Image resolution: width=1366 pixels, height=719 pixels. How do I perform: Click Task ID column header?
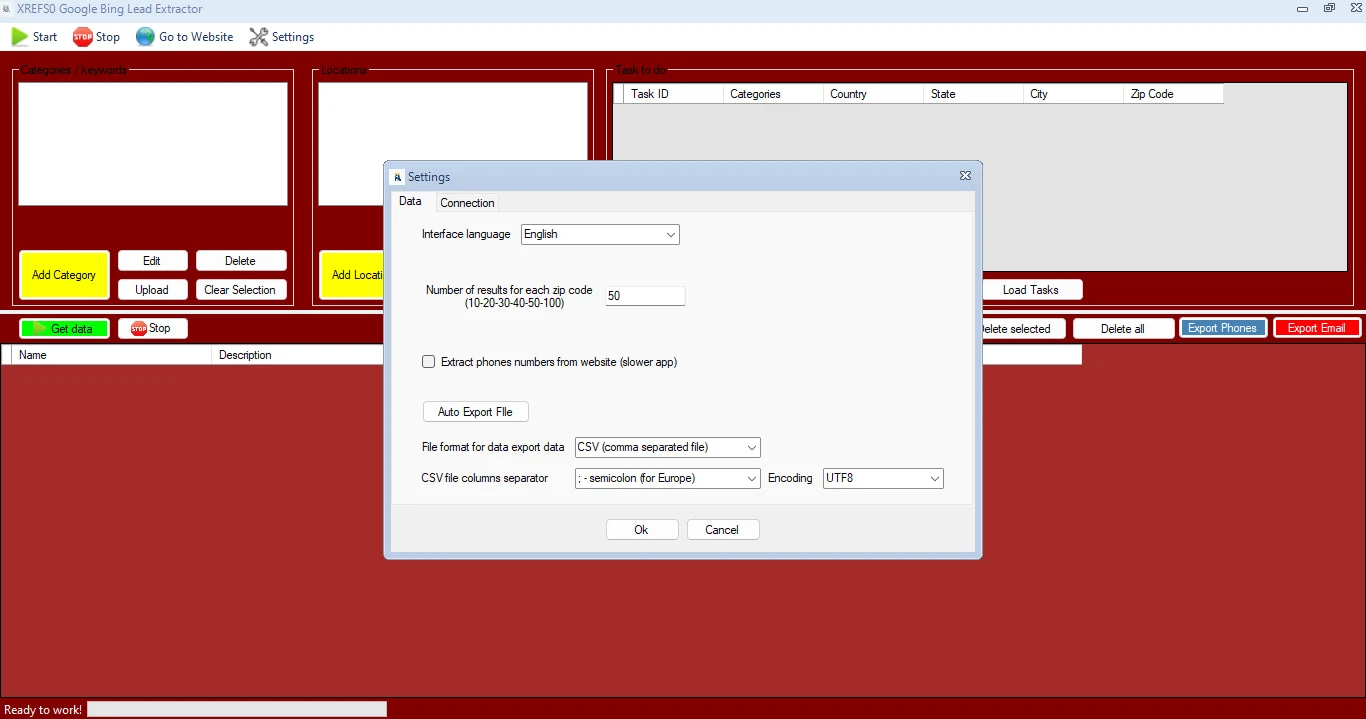click(x=673, y=94)
